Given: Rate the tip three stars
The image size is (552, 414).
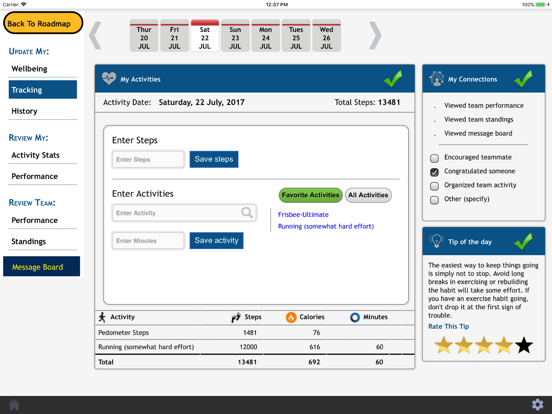Looking at the screenshot, I should [484, 345].
